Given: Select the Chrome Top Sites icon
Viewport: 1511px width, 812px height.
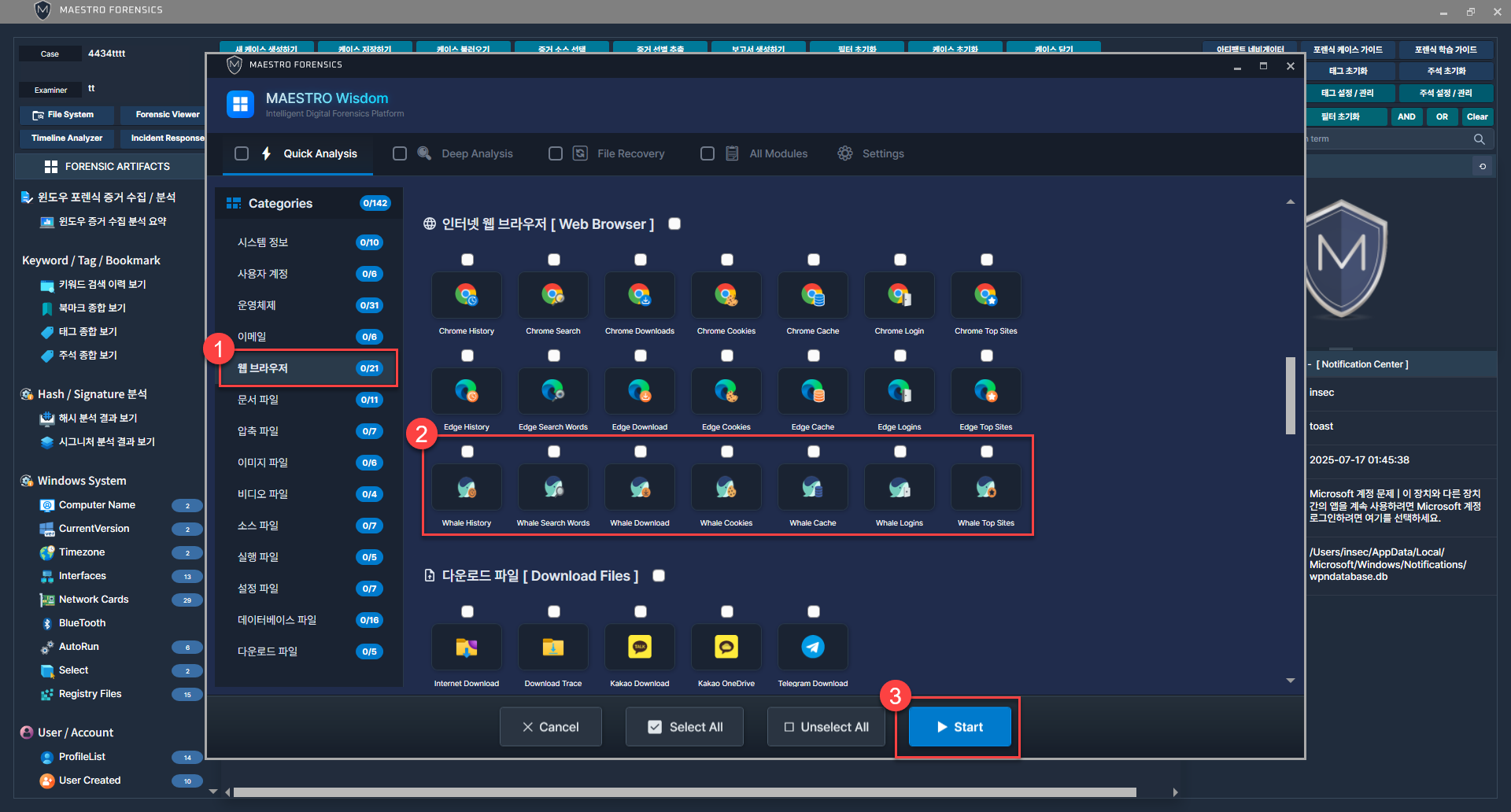Looking at the screenshot, I should (x=985, y=296).
